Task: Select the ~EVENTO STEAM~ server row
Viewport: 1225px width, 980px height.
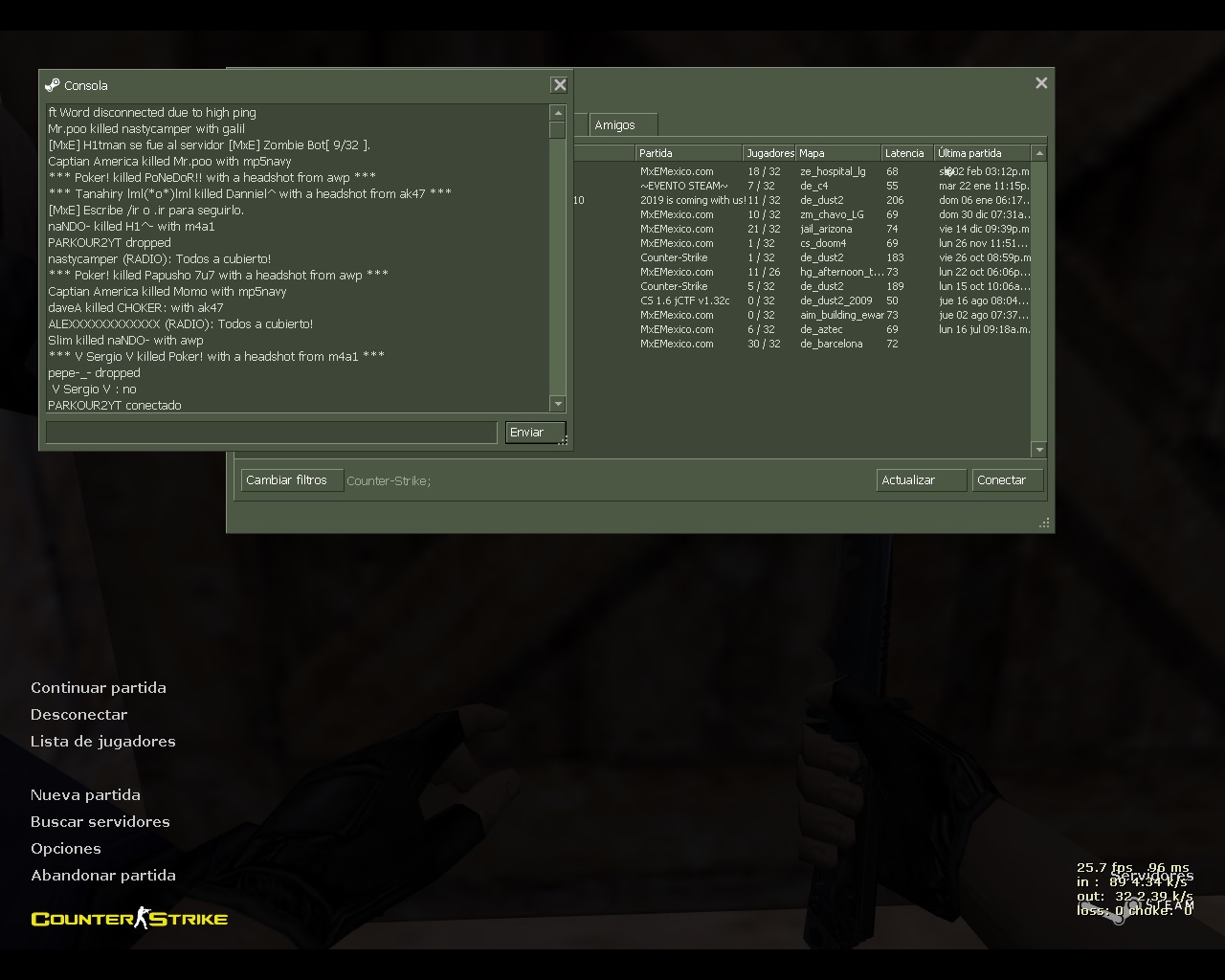Action: tap(802, 186)
